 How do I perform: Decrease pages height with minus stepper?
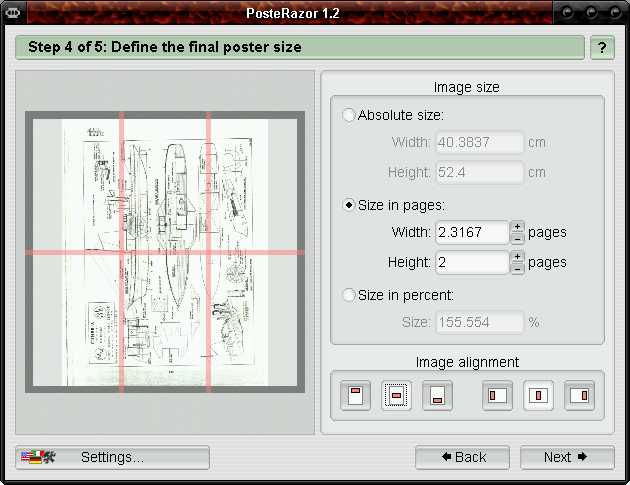click(517, 268)
